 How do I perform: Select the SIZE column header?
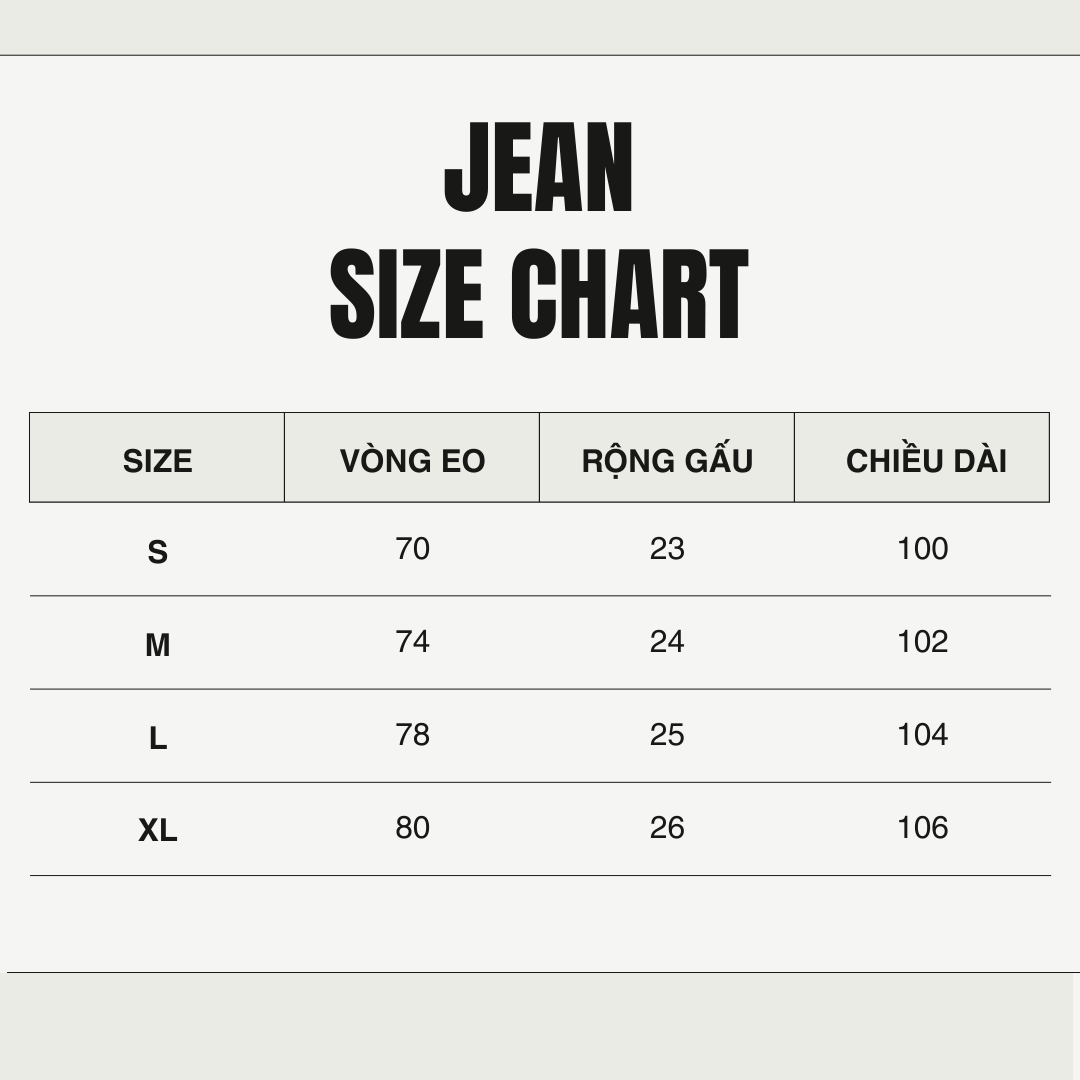tap(157, 457)
